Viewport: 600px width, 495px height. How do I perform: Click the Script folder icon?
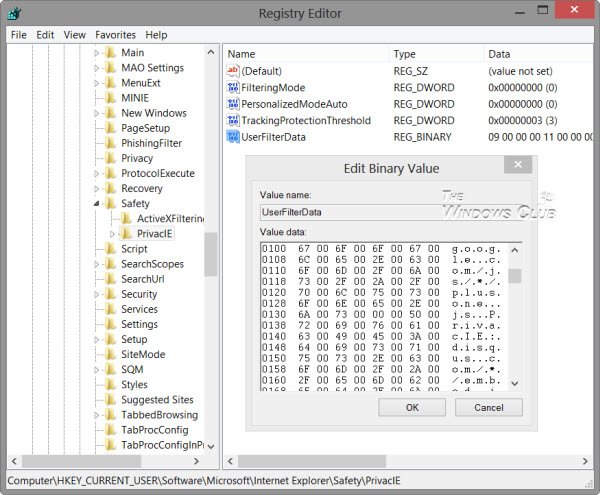pos(111,249)
